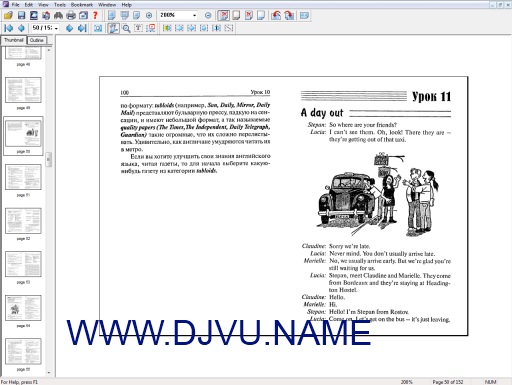Go to the first page

(9, 28)
